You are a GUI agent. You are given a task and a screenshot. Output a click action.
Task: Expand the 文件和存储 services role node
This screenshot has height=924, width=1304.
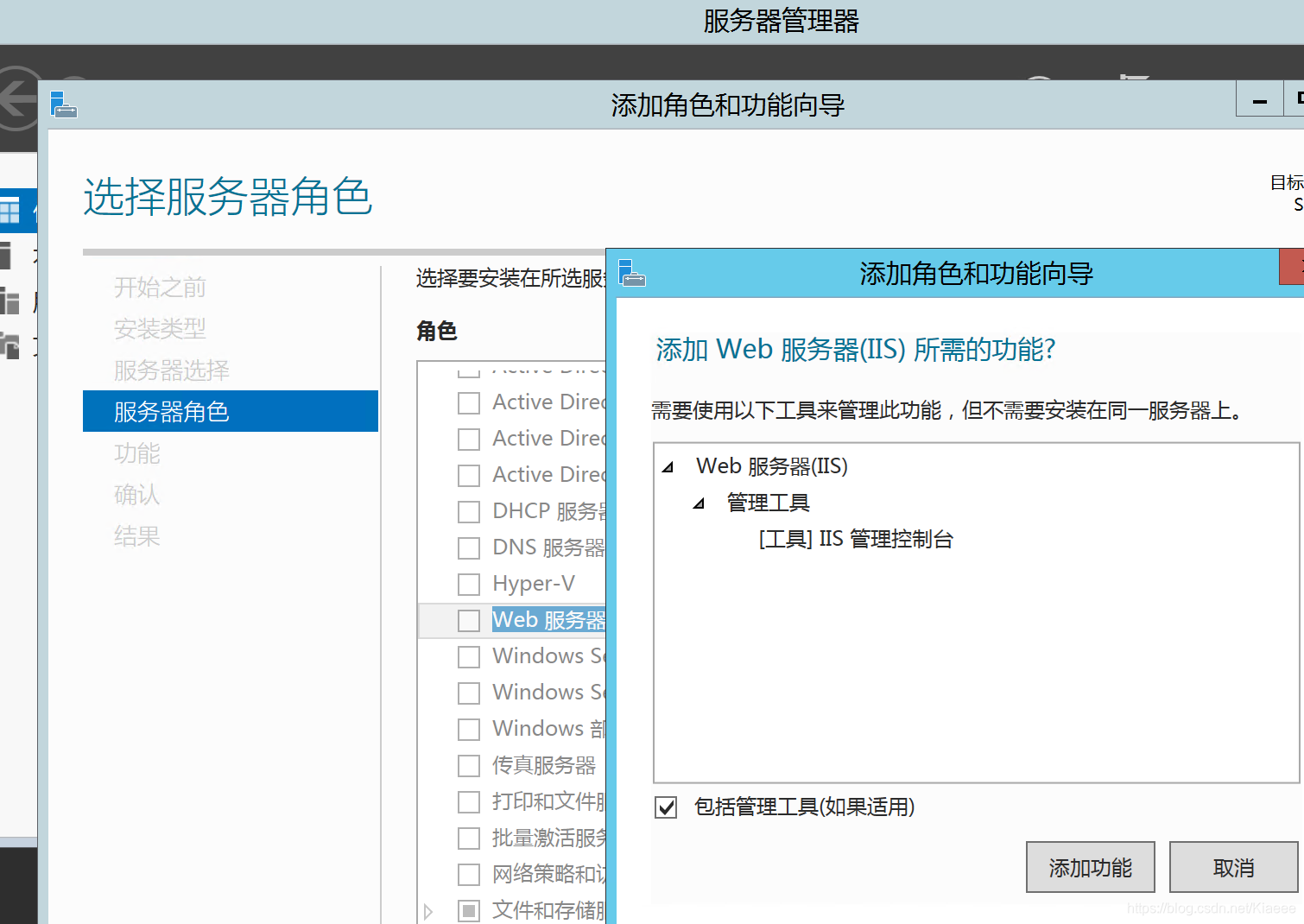tap(428, 911)
